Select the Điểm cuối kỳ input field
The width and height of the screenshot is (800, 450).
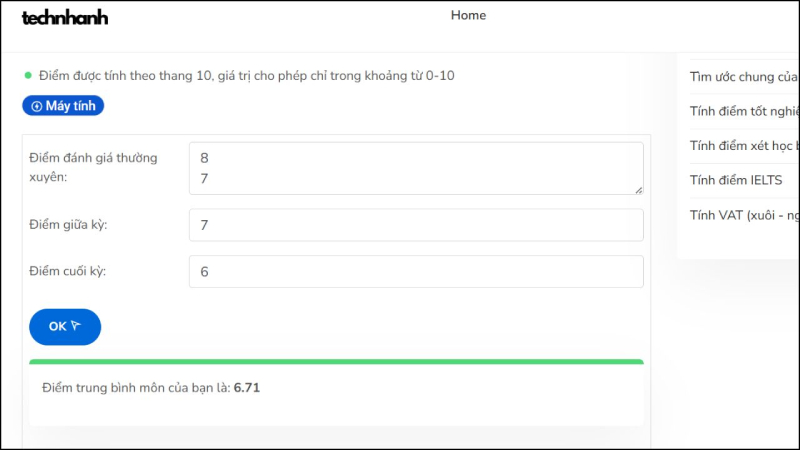click(x=415, y=271)
